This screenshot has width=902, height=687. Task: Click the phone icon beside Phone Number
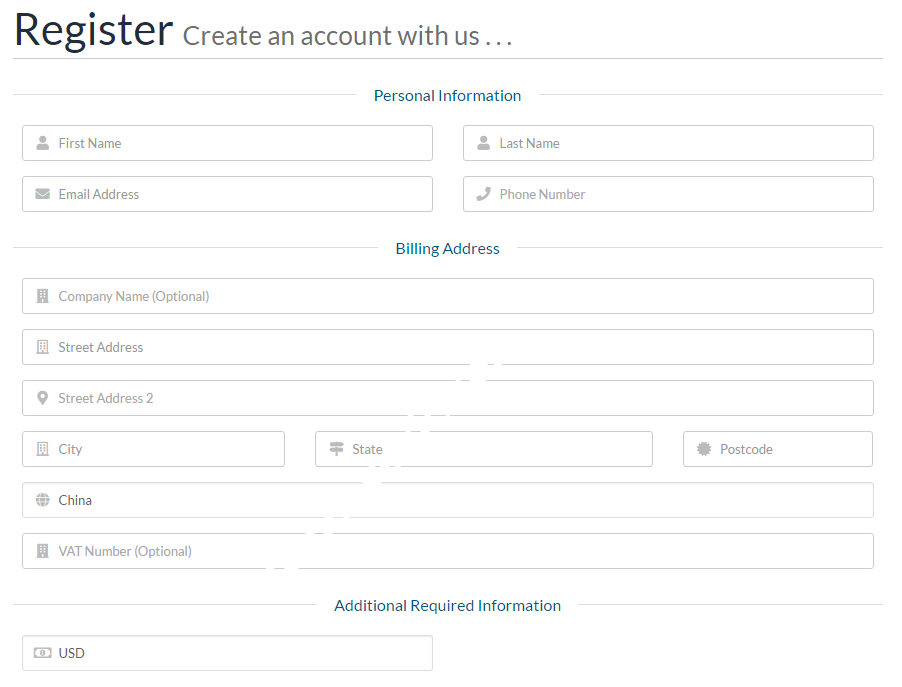click(483, 194)
